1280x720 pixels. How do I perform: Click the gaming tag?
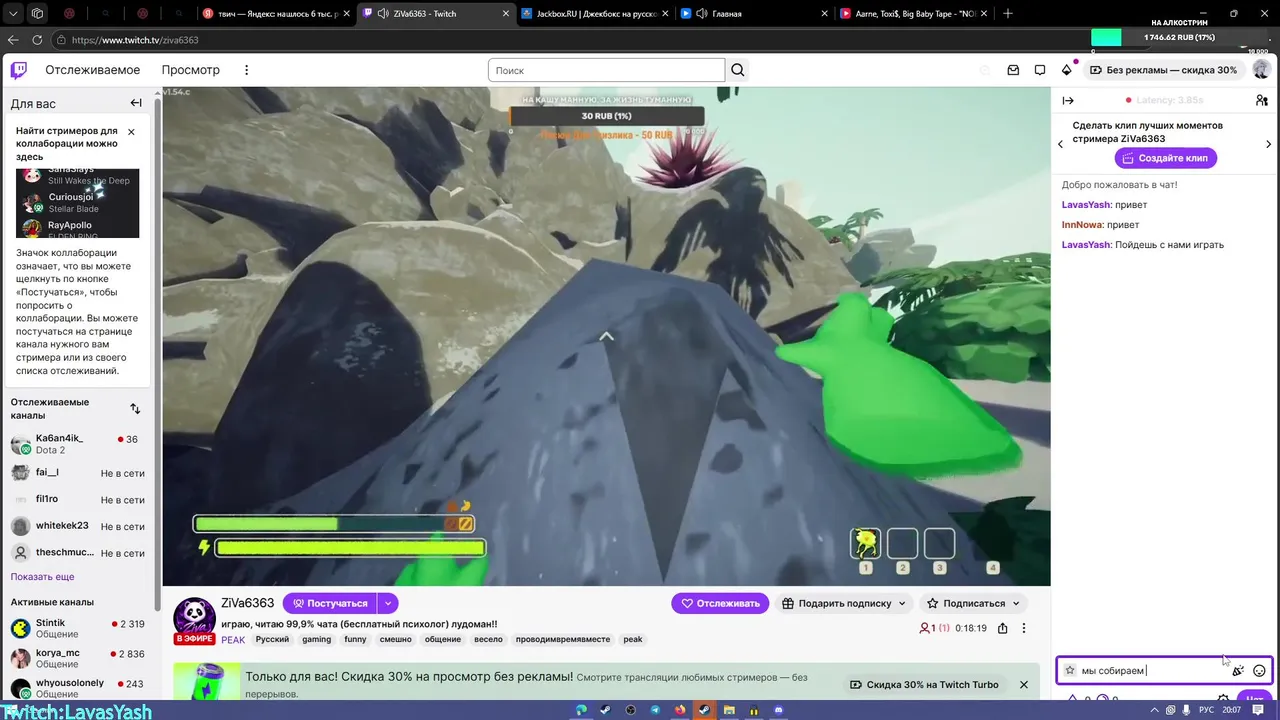316,639
